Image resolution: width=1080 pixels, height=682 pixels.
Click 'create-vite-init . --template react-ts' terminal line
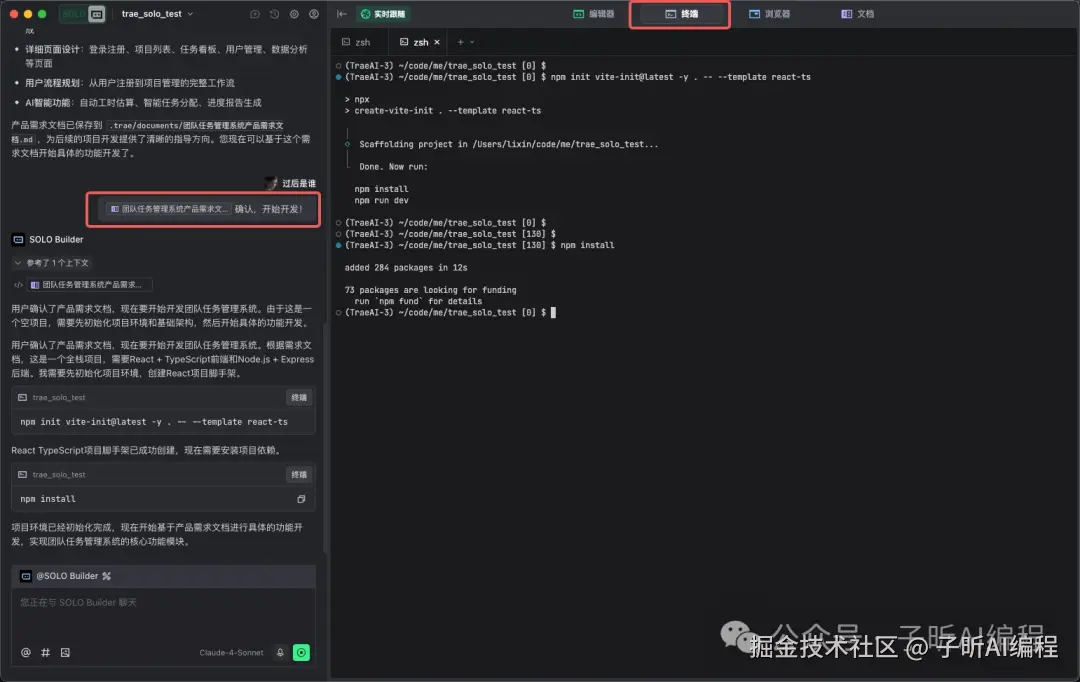[443, 110]
